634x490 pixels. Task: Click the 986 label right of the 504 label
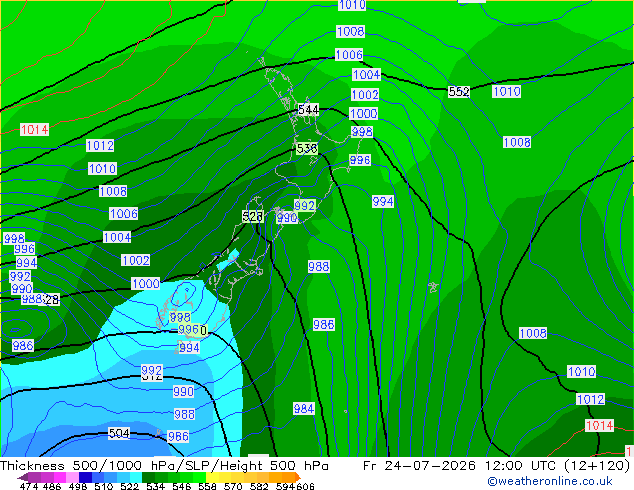(x=178, y=437)
